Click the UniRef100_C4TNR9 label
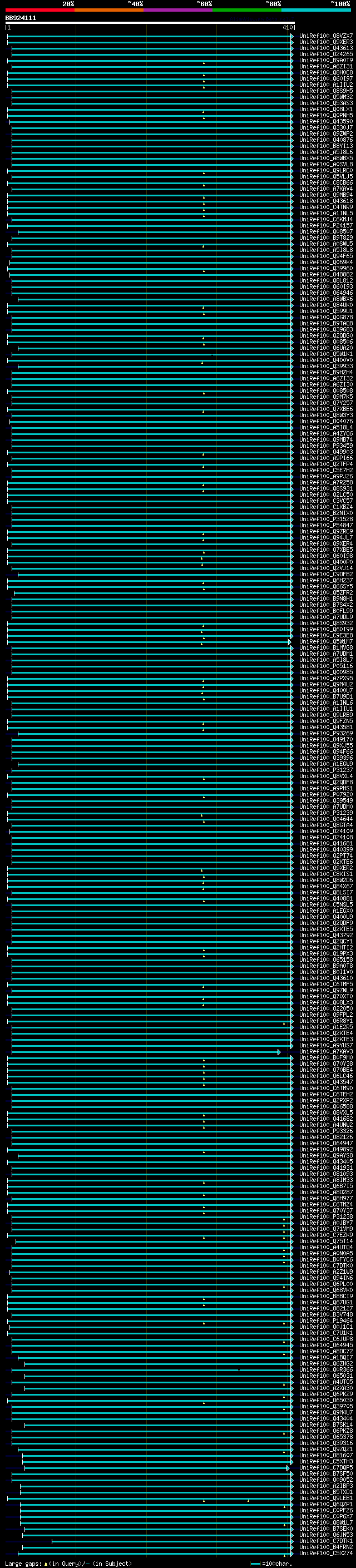This screenshot has width=356, height=1568. [326, 207]
